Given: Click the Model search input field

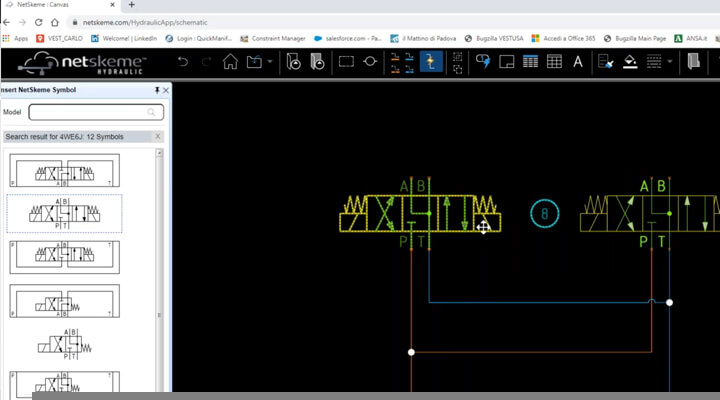Looking at the screenshot, I should click(x=96, y=112).
